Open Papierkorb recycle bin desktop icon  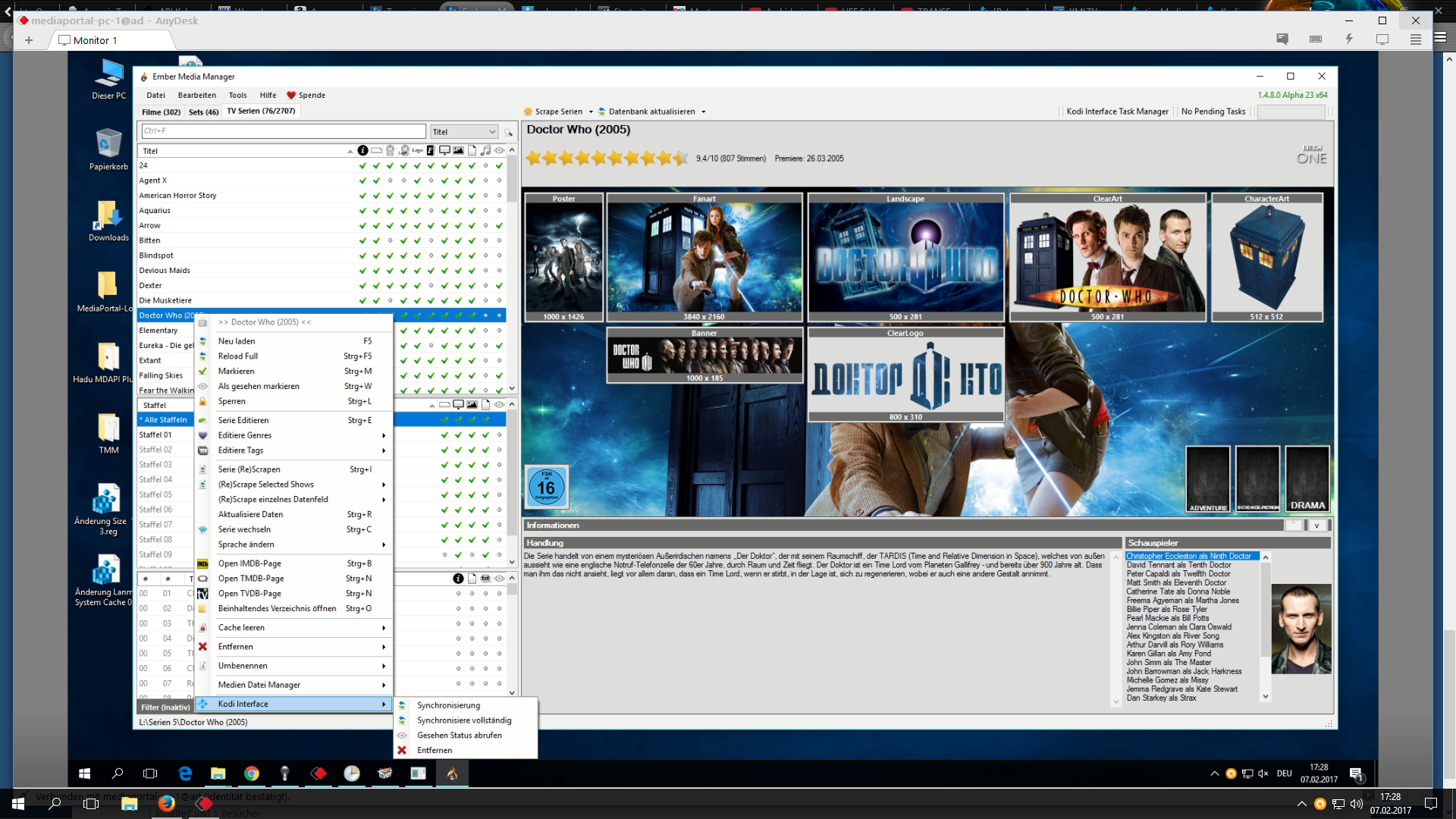coord(109,149)
